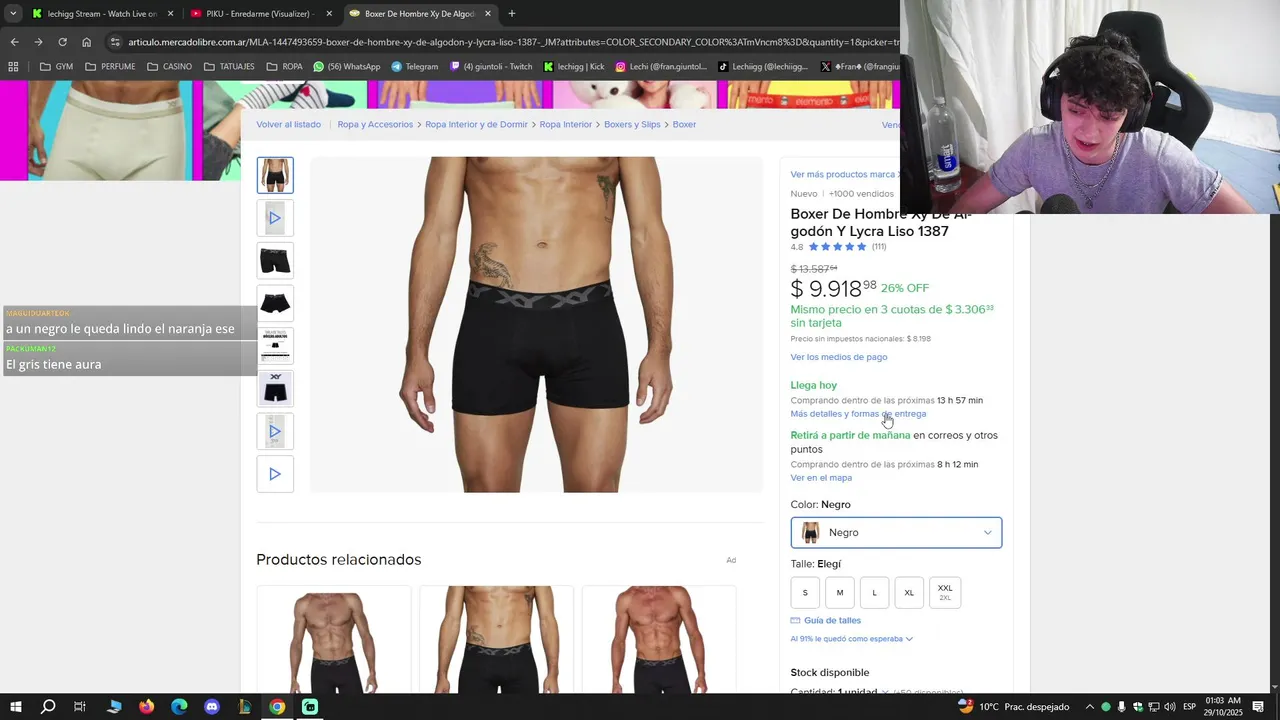Open the browser home page icon
The width and height of the screenshot is (1280, 720).
coord(87,42)
